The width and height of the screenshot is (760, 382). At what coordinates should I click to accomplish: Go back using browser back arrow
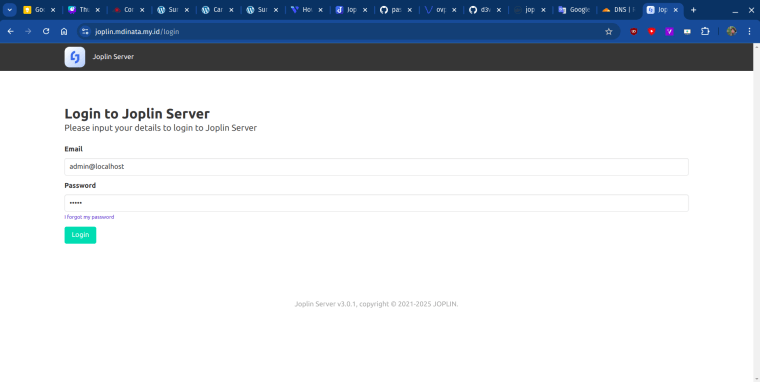(x=10, y=32)
